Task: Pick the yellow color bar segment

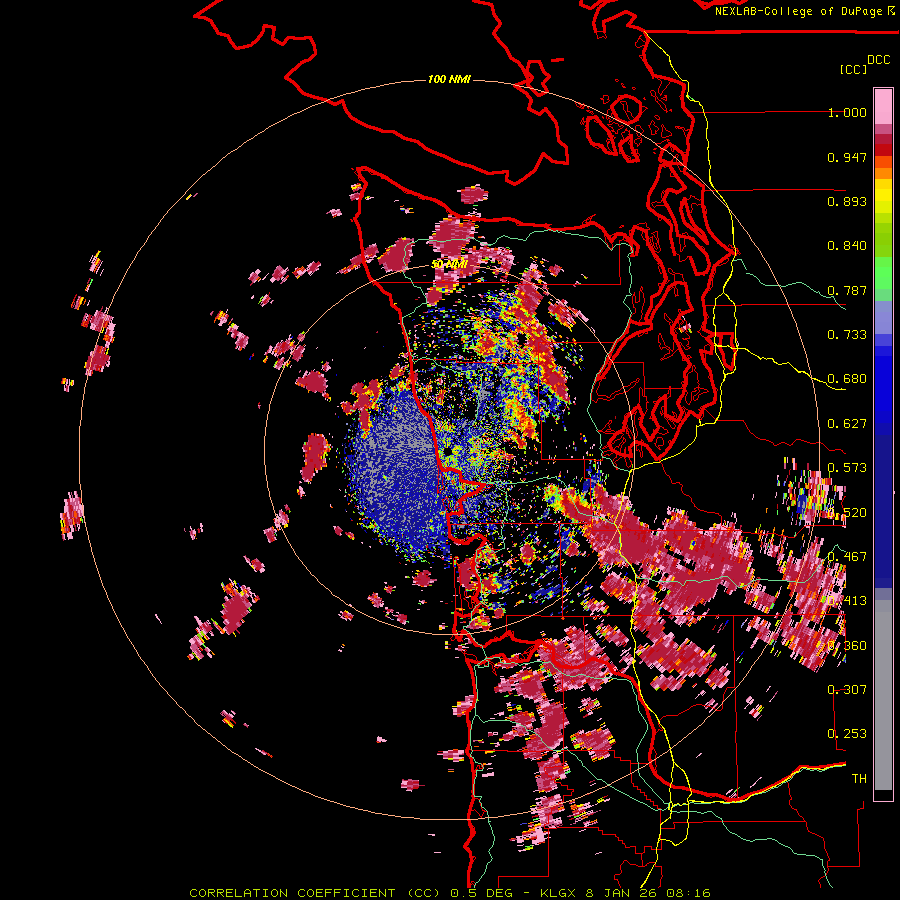Action: point(883,197)
